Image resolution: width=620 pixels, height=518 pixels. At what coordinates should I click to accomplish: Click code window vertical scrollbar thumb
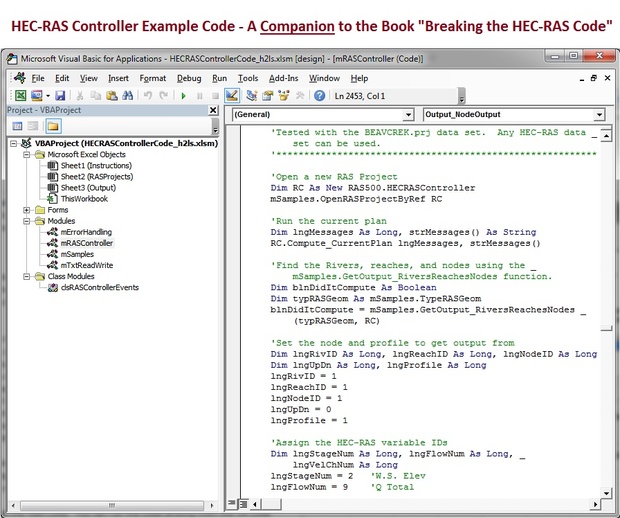point(606,328)
